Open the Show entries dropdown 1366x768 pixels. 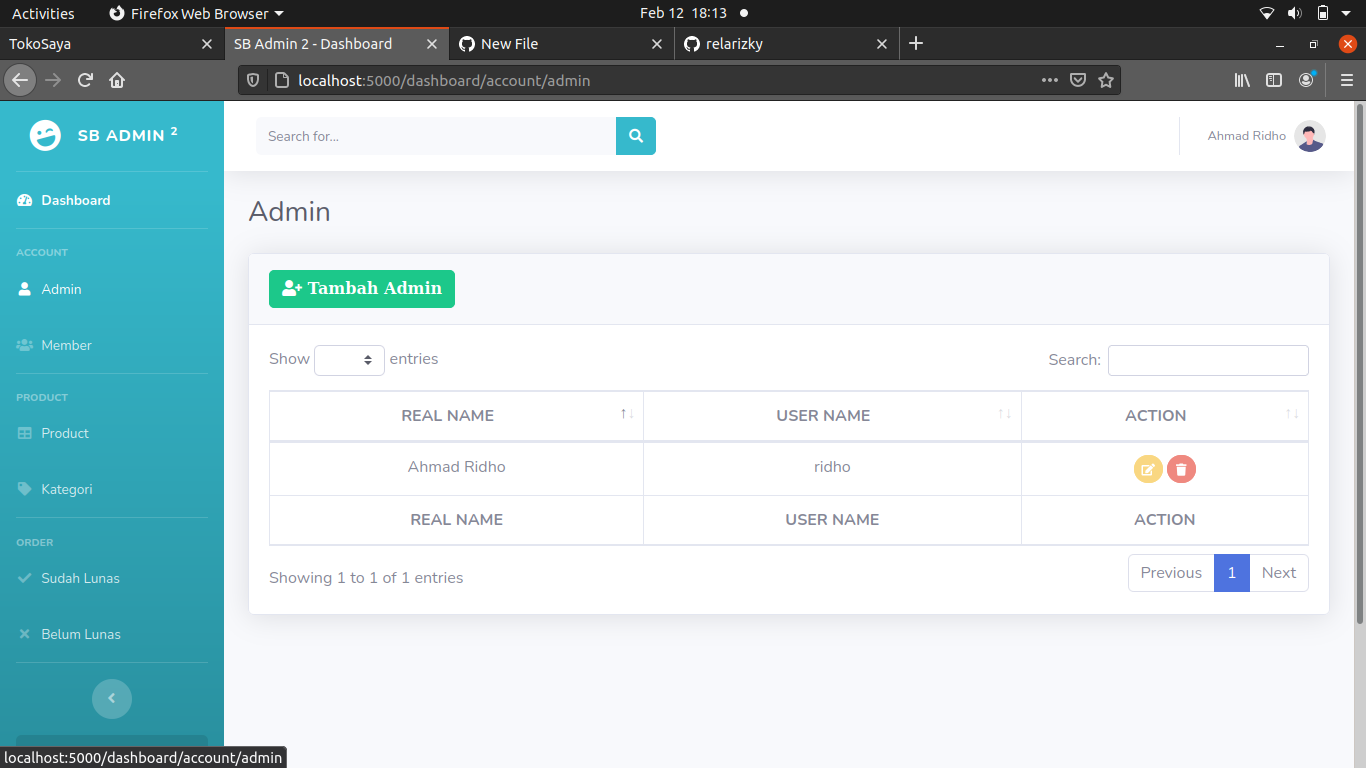point(349,360)
